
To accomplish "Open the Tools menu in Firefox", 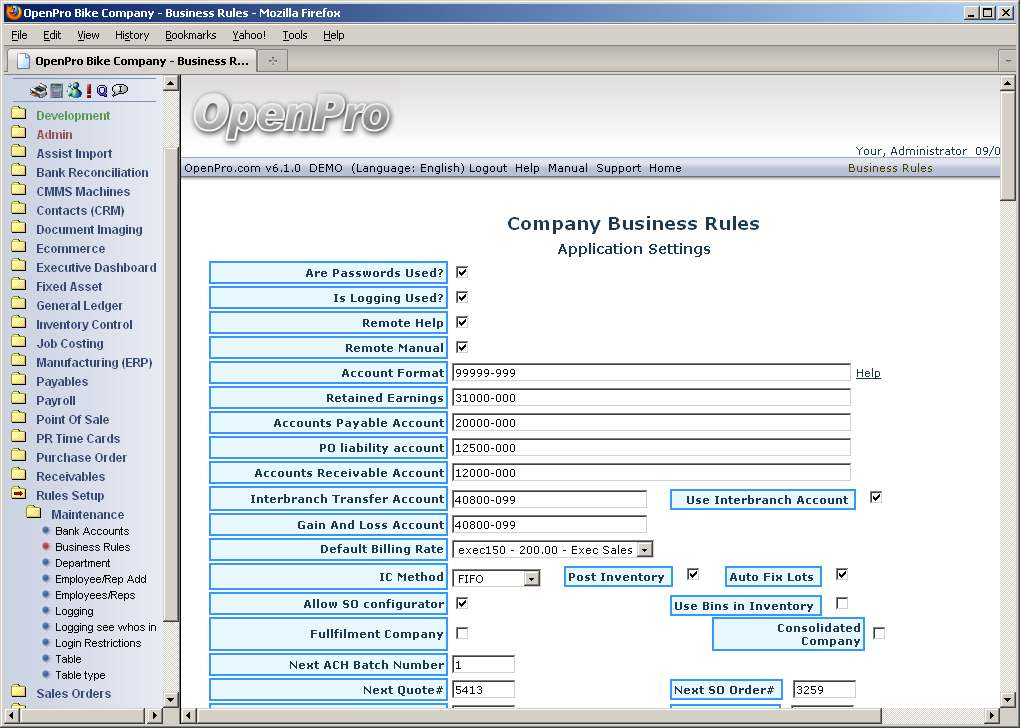I will pos(294,35).
